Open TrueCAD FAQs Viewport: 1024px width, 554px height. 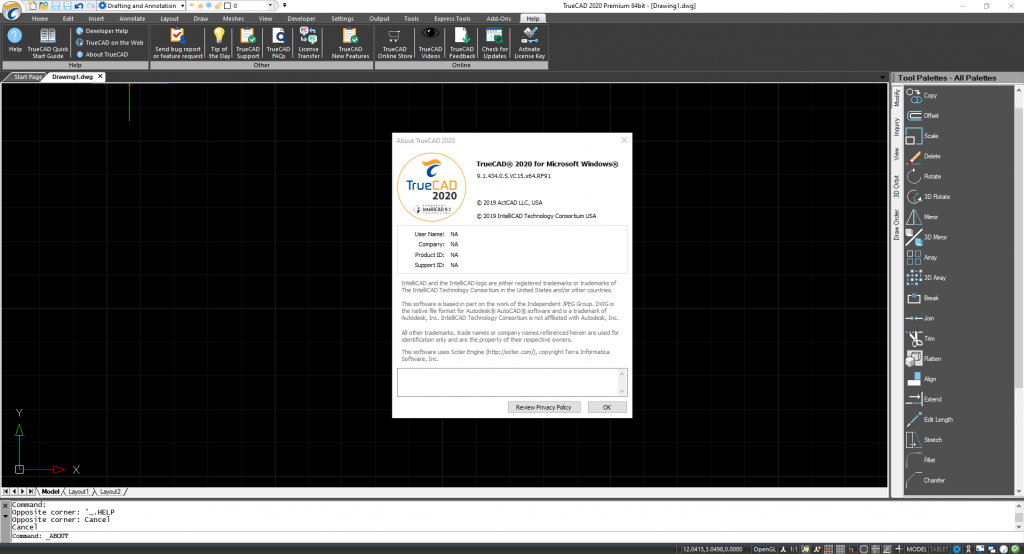(x=278, y=43)
